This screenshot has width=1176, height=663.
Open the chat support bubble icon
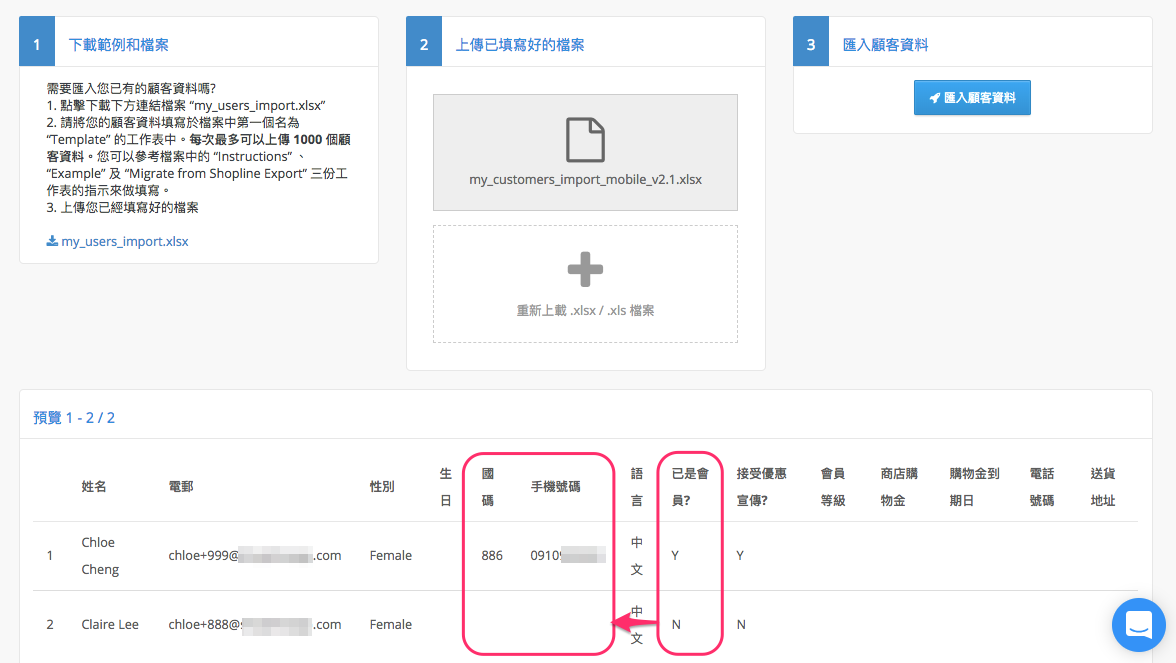click(1138, 625)
